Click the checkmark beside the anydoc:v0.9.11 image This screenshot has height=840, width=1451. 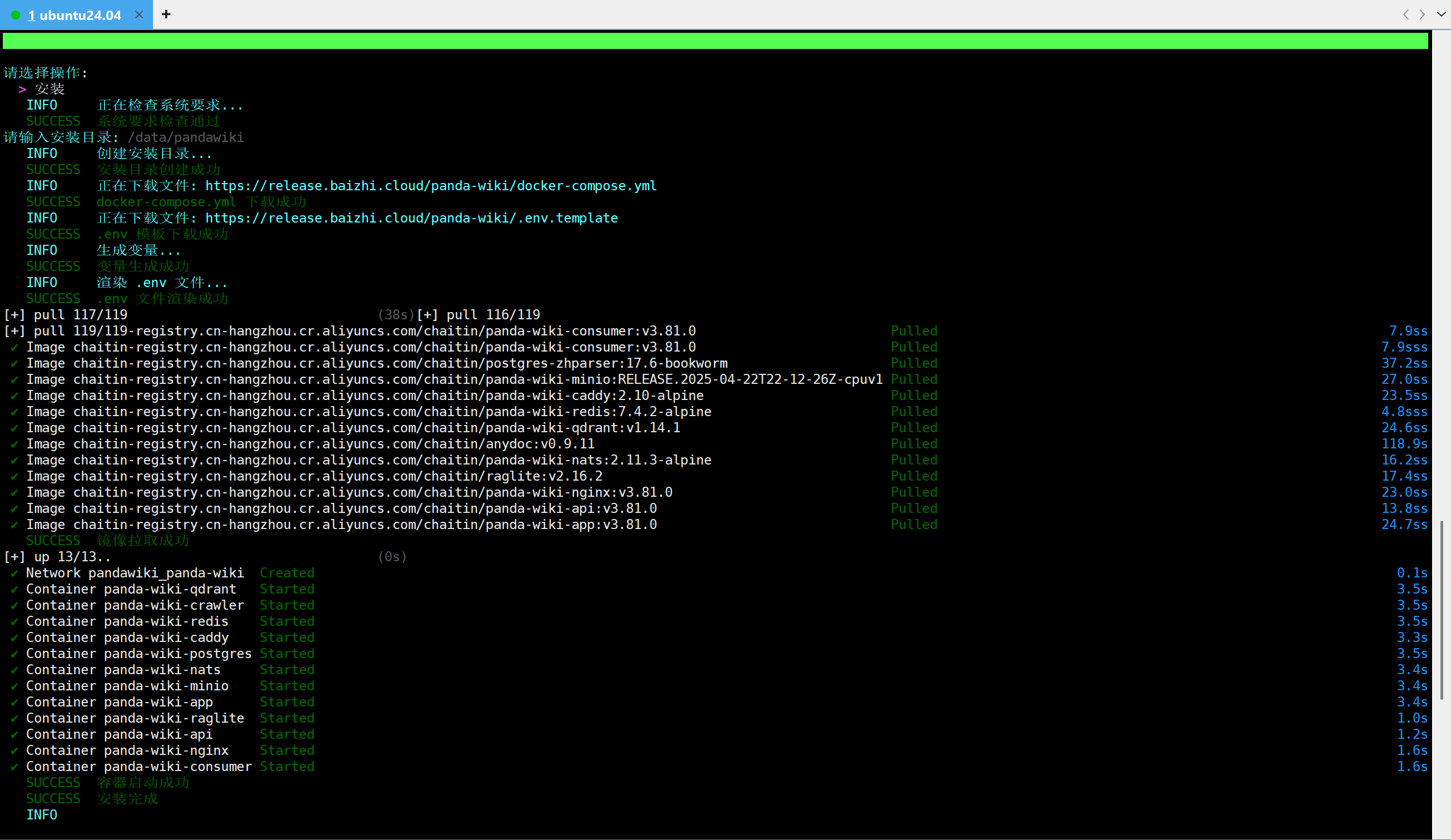click(x=14, y=444)
